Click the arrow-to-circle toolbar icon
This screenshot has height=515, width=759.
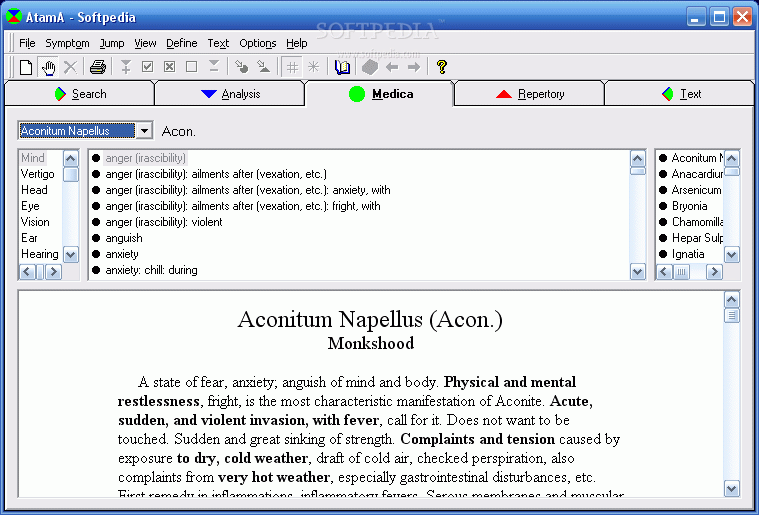tap(241, 66)
